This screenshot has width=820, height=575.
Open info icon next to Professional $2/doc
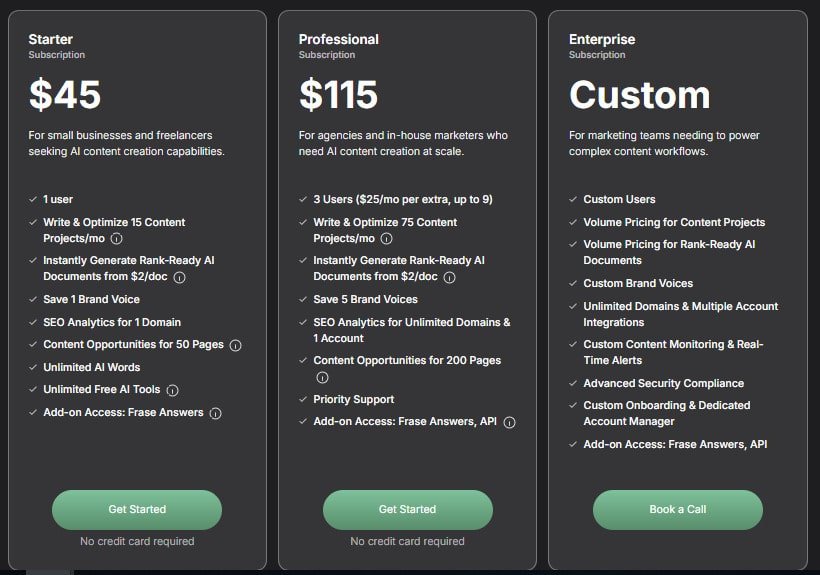(449, 278)
